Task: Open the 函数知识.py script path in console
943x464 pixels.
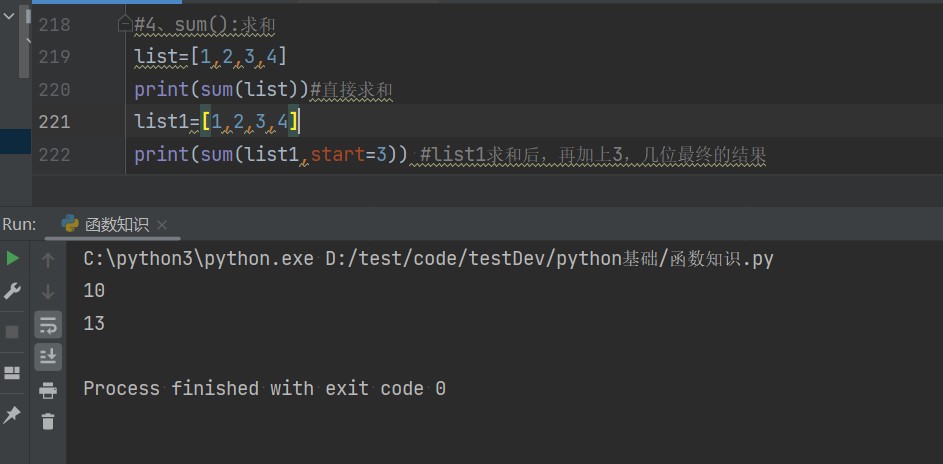Action: 549,259
